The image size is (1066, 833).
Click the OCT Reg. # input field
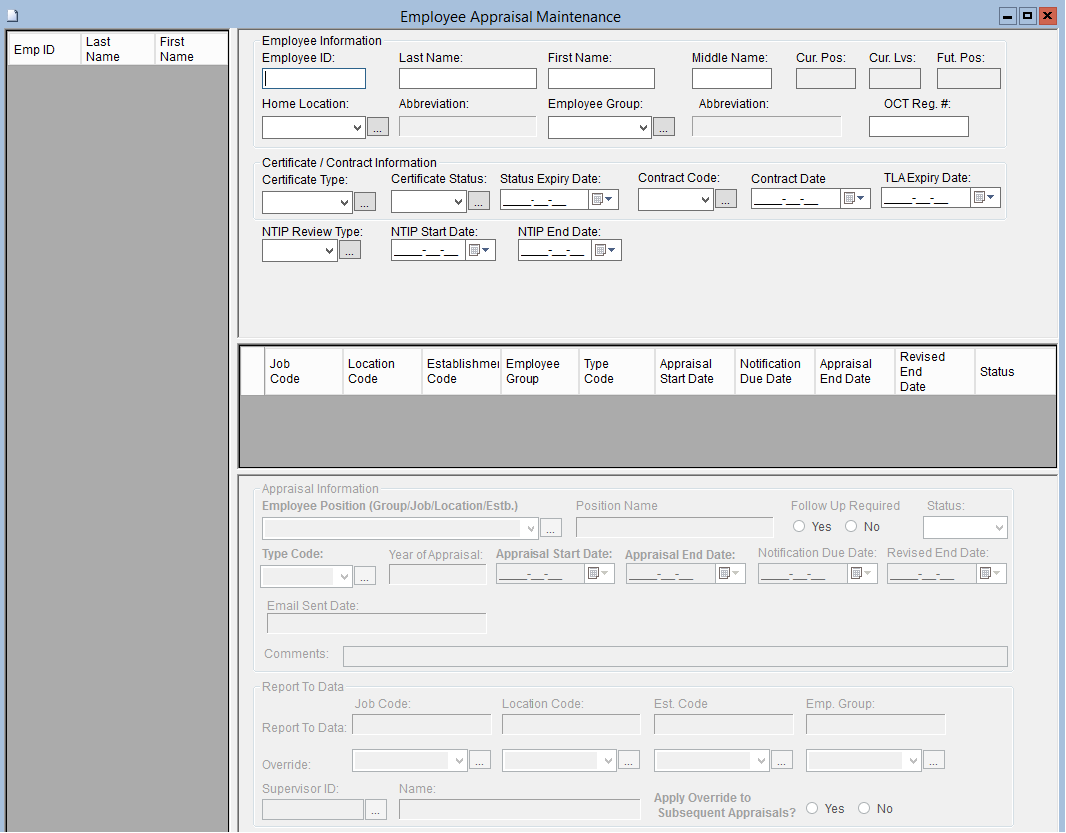pos(918,127)
